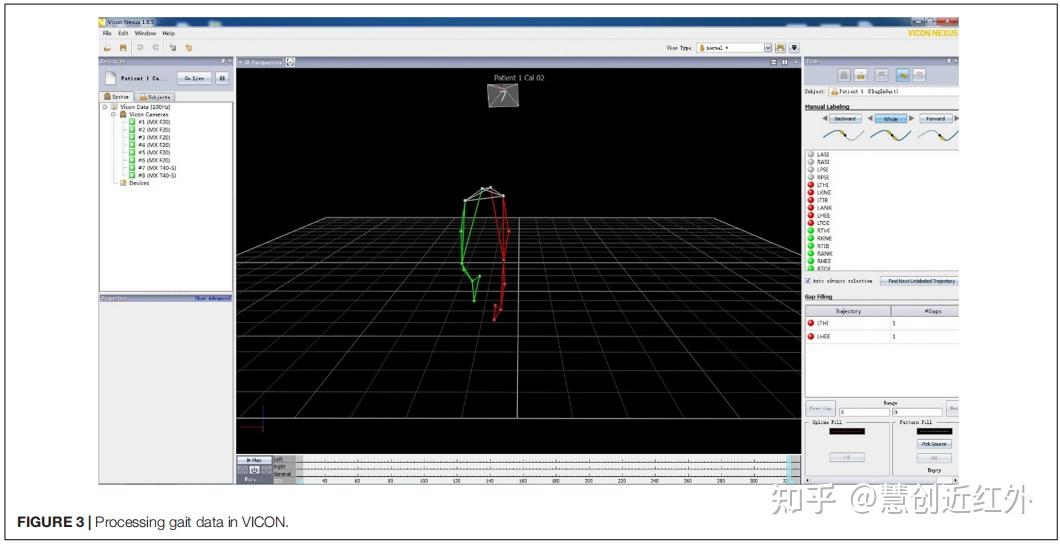Split the 3D view vertically
Image resolution: width=1060 pixels, height=544 pixels.
click(785, 62)
